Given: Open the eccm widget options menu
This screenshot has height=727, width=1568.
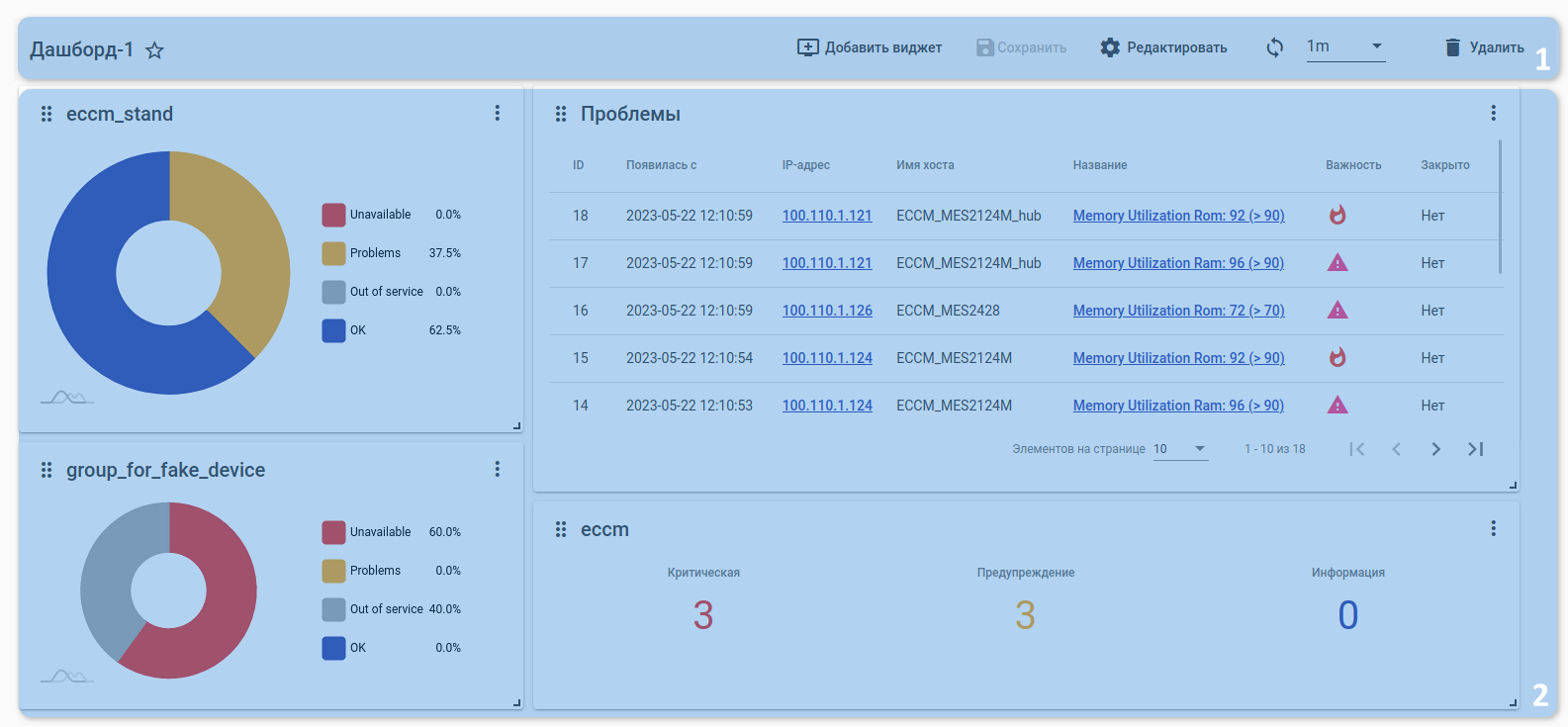Looking at the screenshot, I should coord(1493,529).
